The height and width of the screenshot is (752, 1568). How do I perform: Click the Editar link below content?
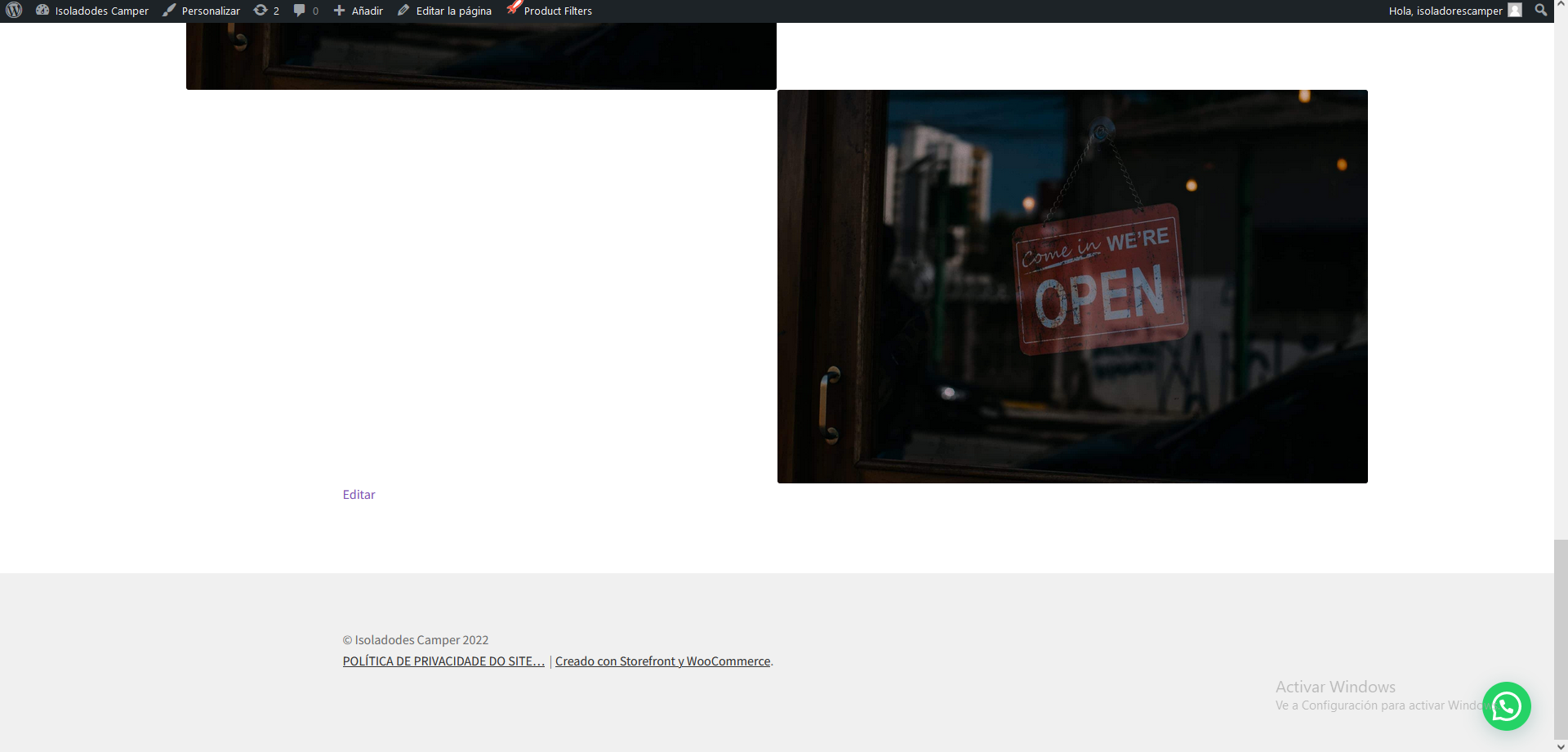coord(359,495)
